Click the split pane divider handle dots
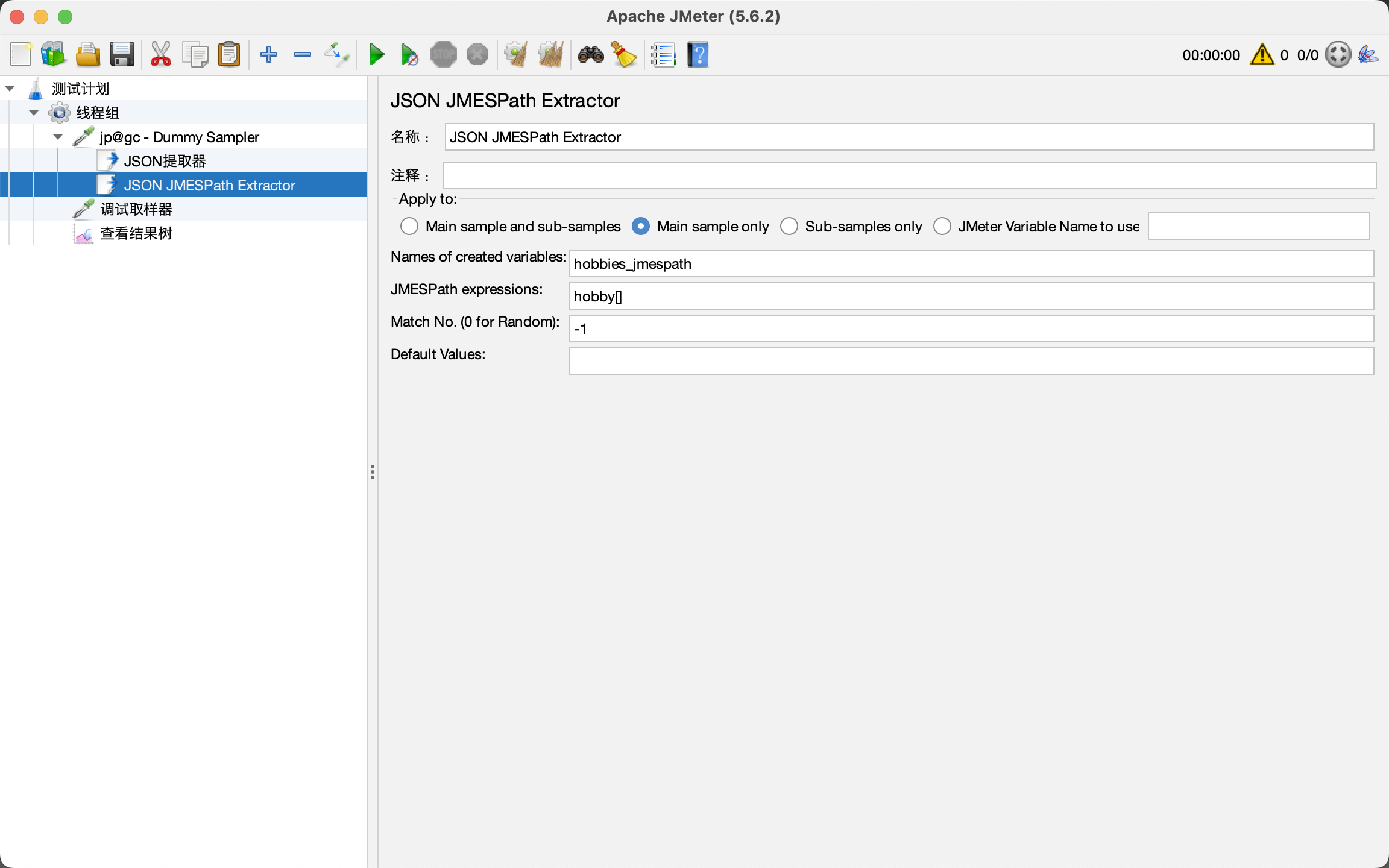This screenshot has width=1389, height=868. click(373, 471)
